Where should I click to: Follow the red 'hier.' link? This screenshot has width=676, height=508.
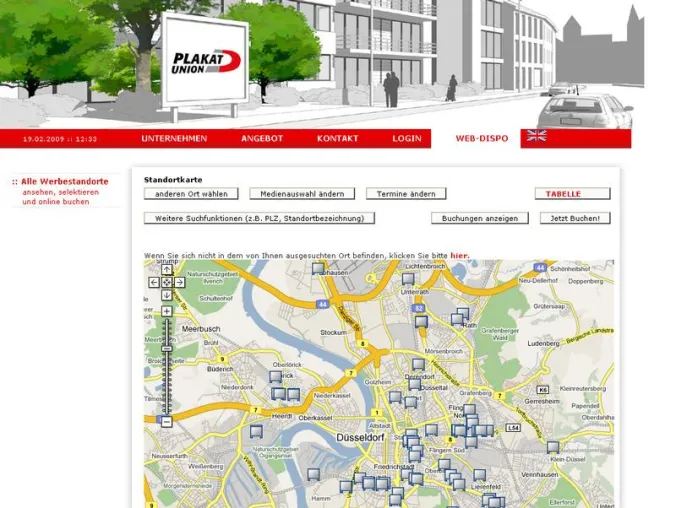[460, 256]
